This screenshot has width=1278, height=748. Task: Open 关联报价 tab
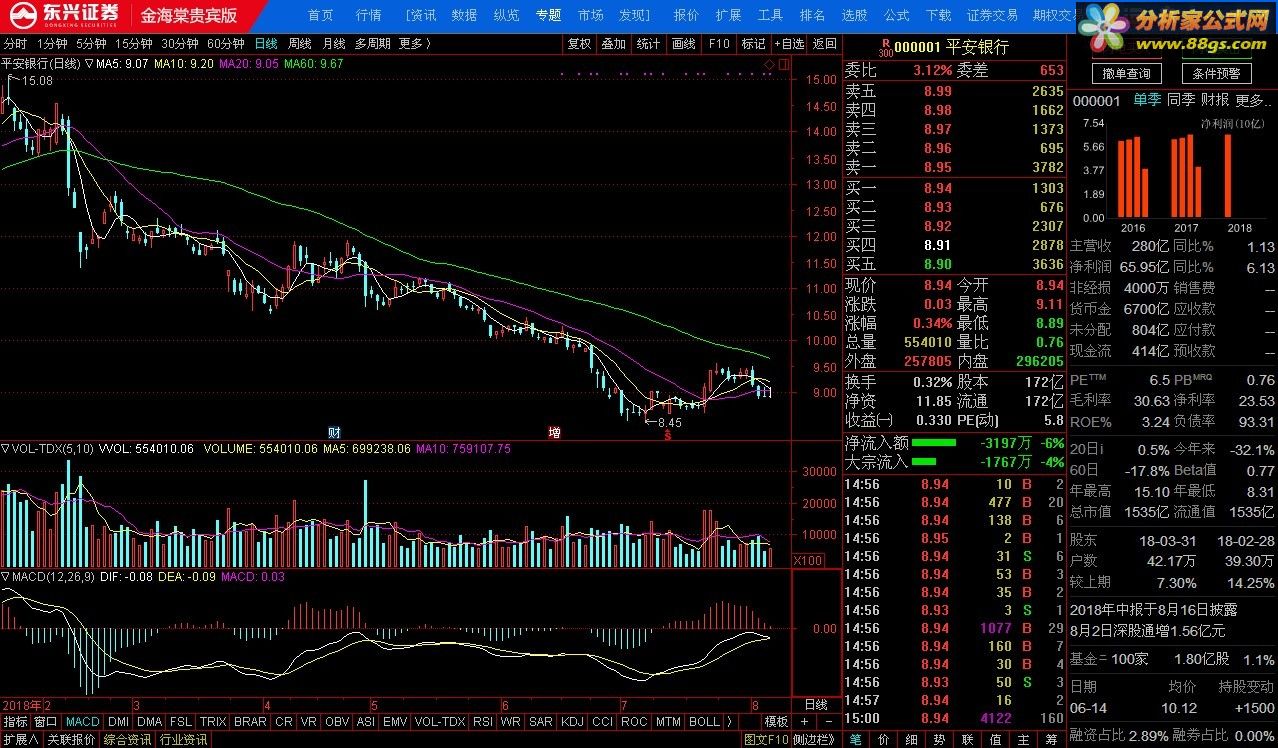coord(71,740)
